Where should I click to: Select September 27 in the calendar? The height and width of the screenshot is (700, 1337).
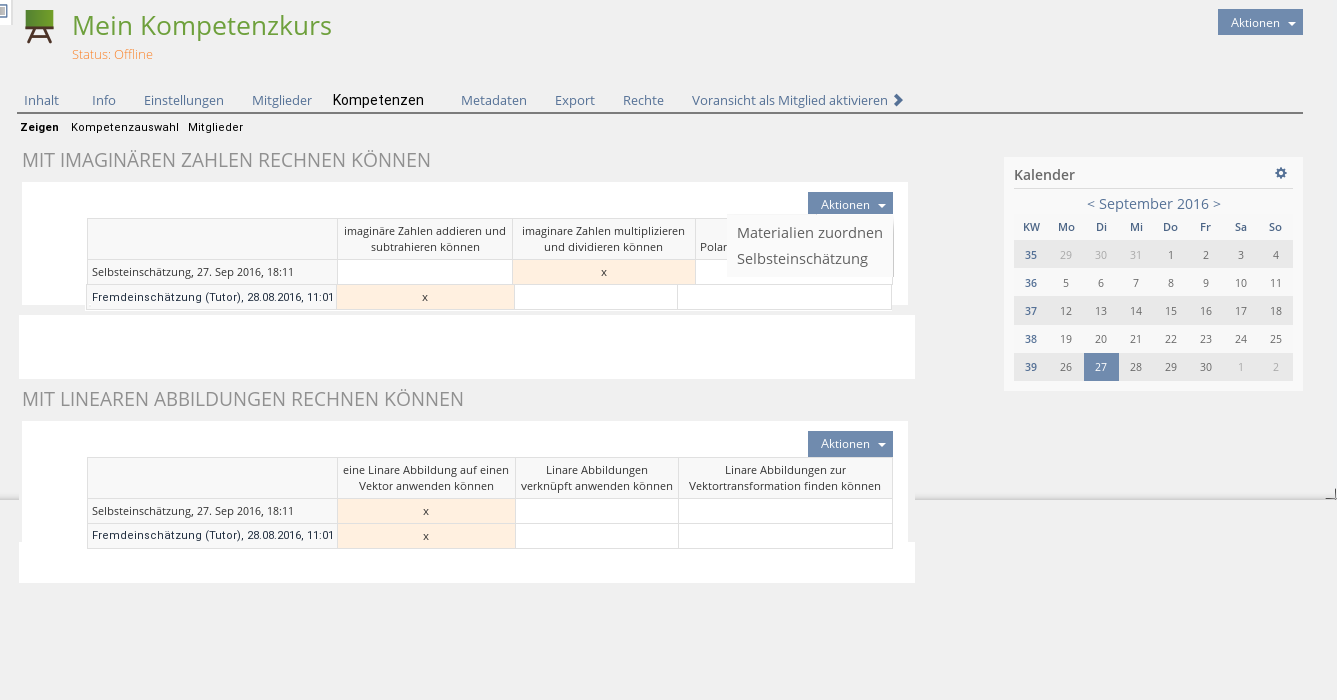tap(1100, 367)
